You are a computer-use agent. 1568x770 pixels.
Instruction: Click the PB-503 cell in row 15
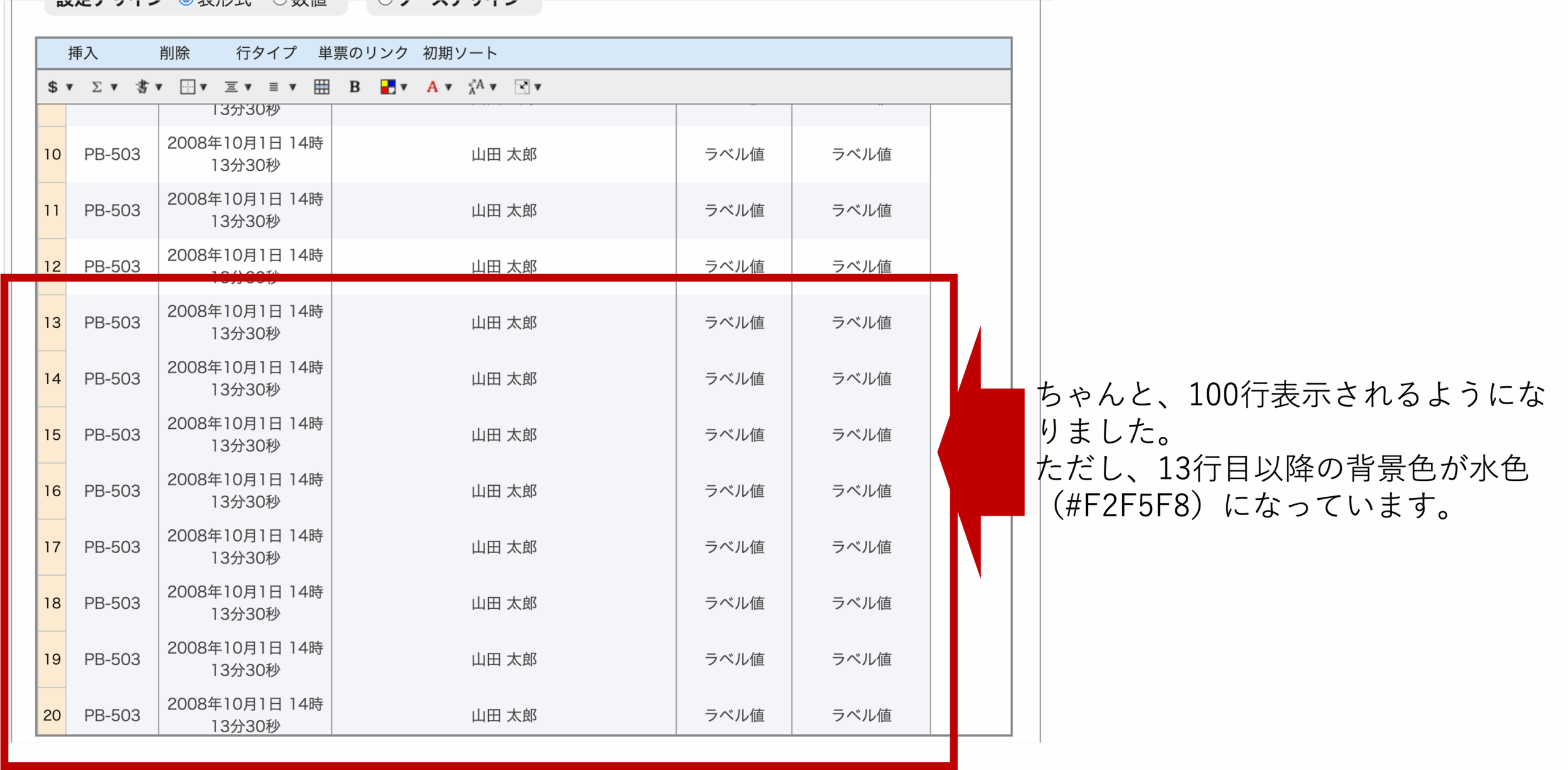point(112,435)
